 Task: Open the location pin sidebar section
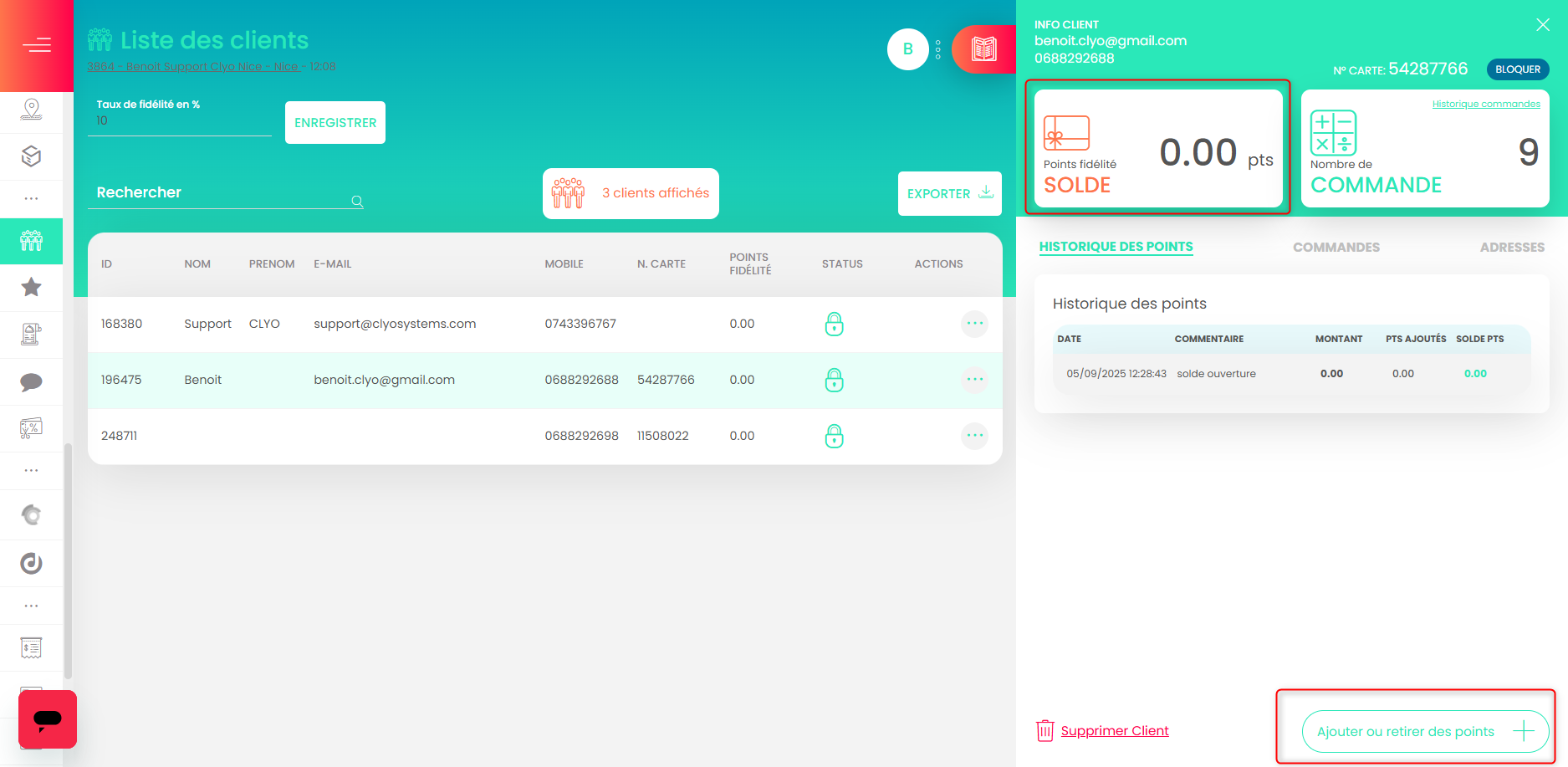tap(32, 109)
